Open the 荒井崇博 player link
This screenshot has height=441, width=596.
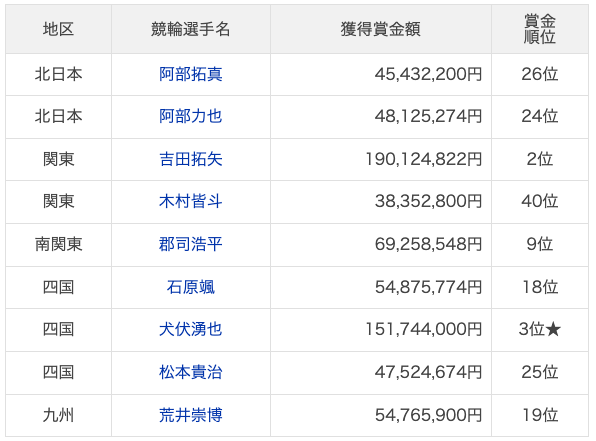point(190,415)
